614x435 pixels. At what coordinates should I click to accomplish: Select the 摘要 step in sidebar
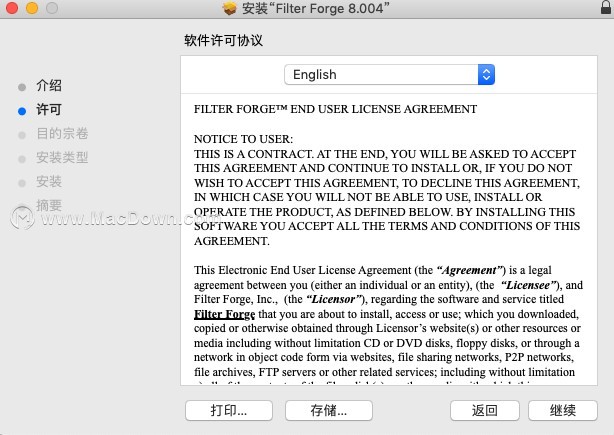49,205
